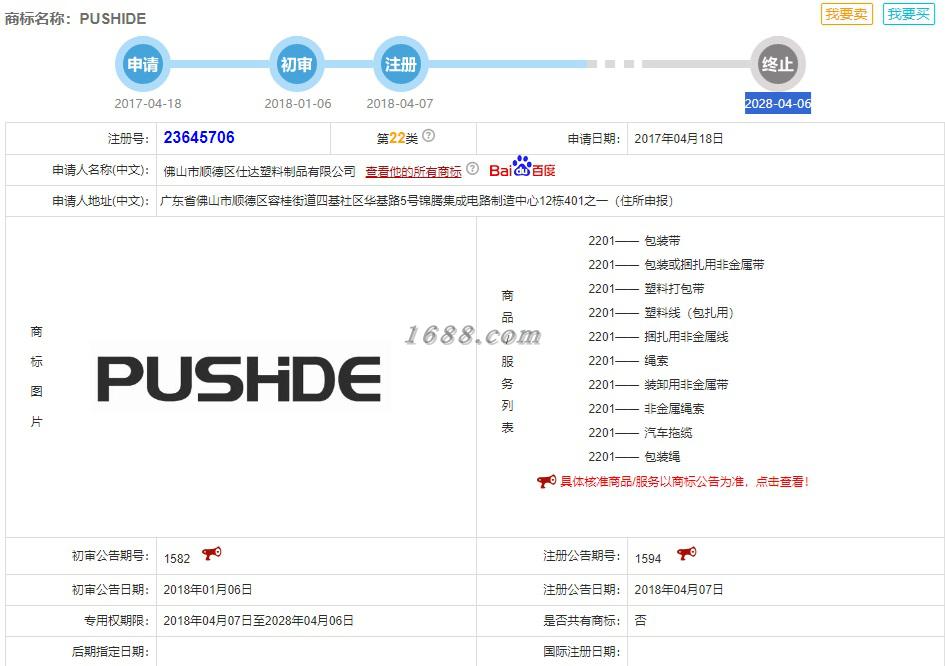Screen dimensions: 945x666
Task: Click 是否共有商标 value 否
Action: 640,621
